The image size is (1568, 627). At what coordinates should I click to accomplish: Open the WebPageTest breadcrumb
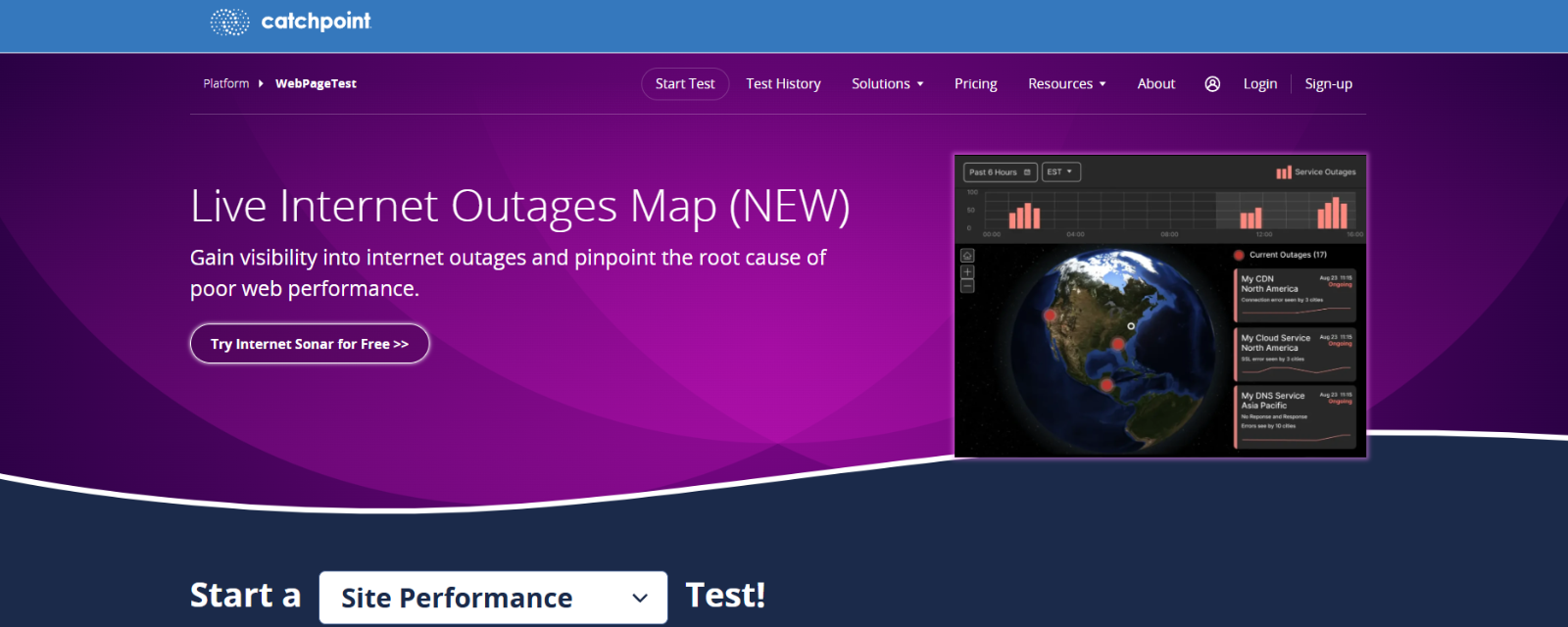(x=316, y=84)
